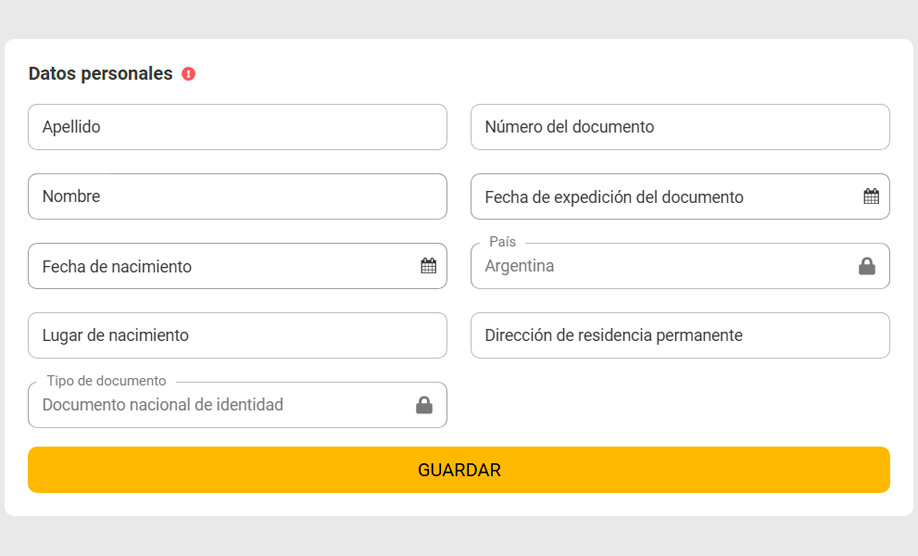Open calendar picker for Fecha de nacimiento

[428, 266]
